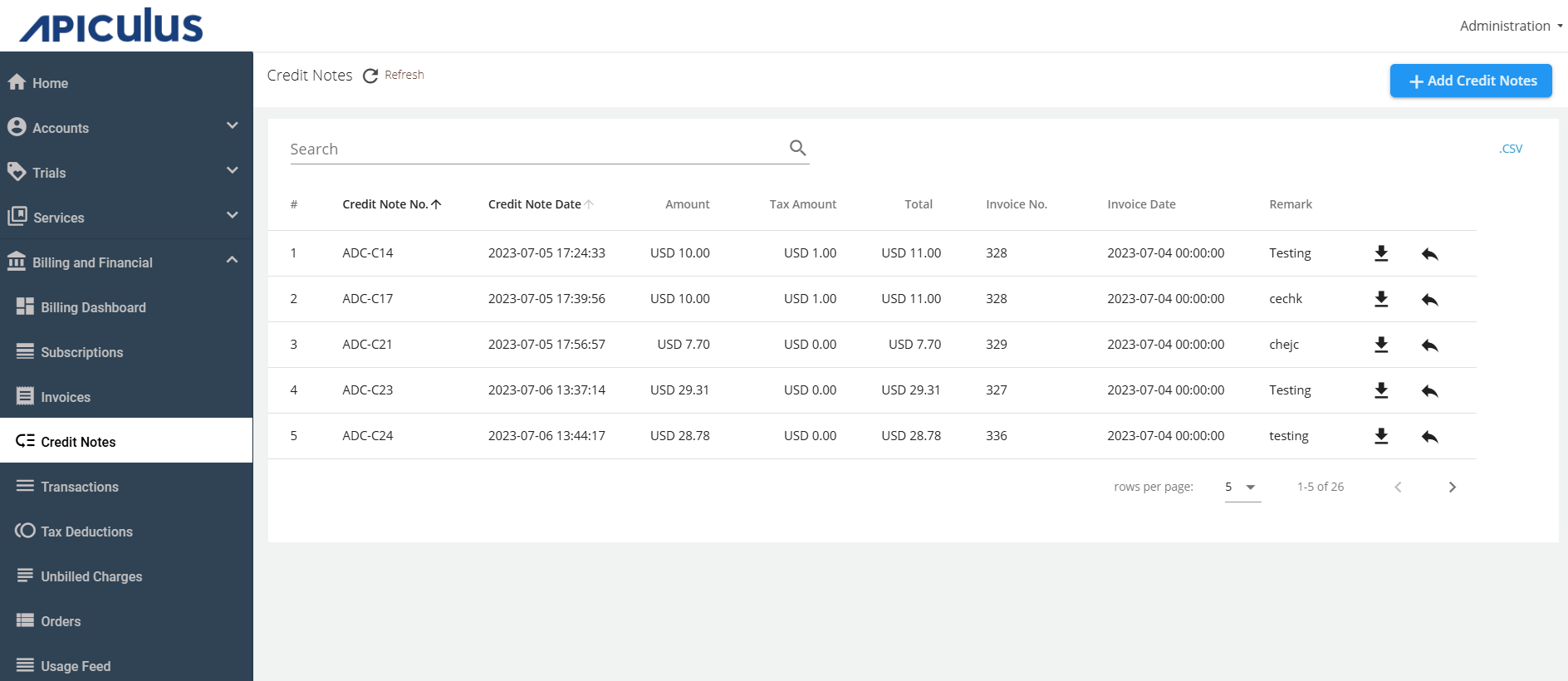Click the Invoices document icon

pyautogui.click(x=26, y=396)
